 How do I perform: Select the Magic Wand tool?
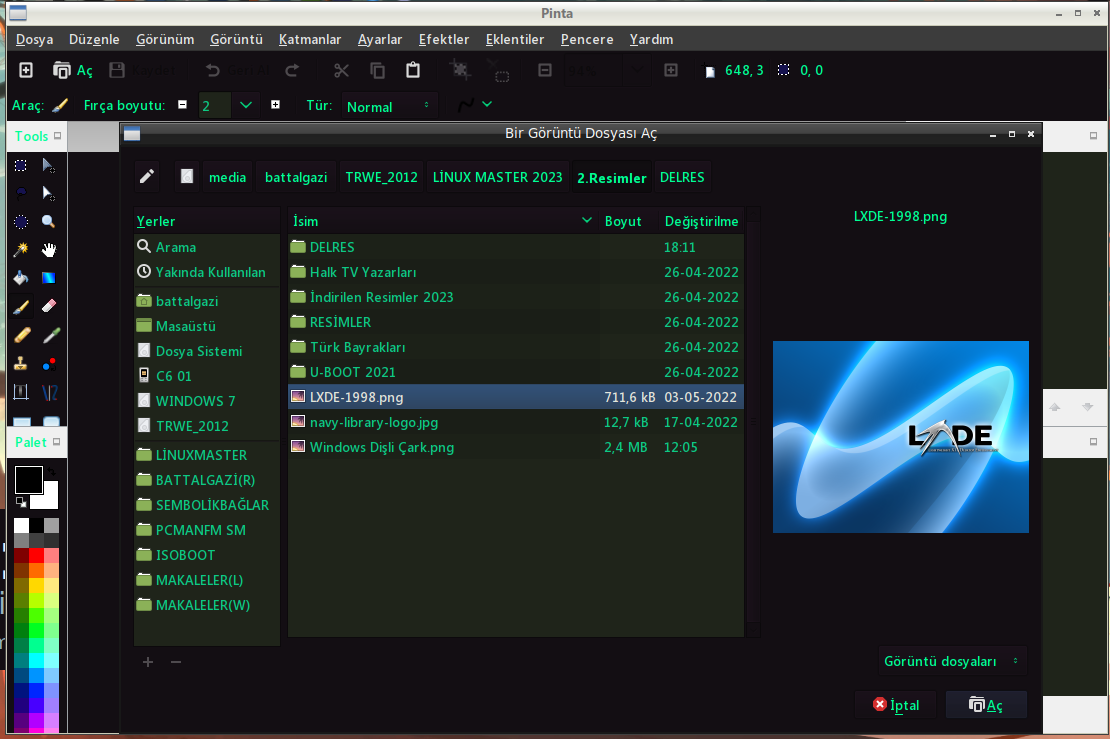point(21,250)
